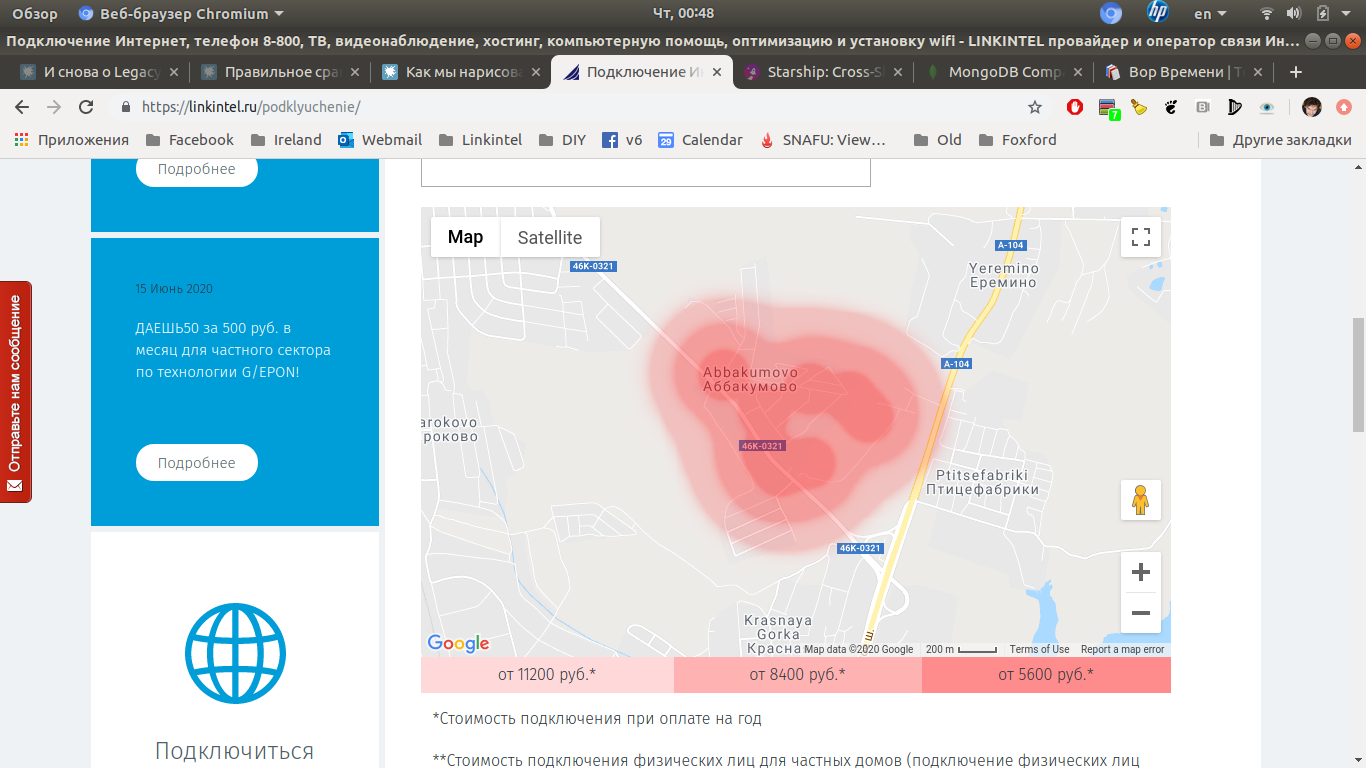Click Report a map error link

pos(1123,649)
